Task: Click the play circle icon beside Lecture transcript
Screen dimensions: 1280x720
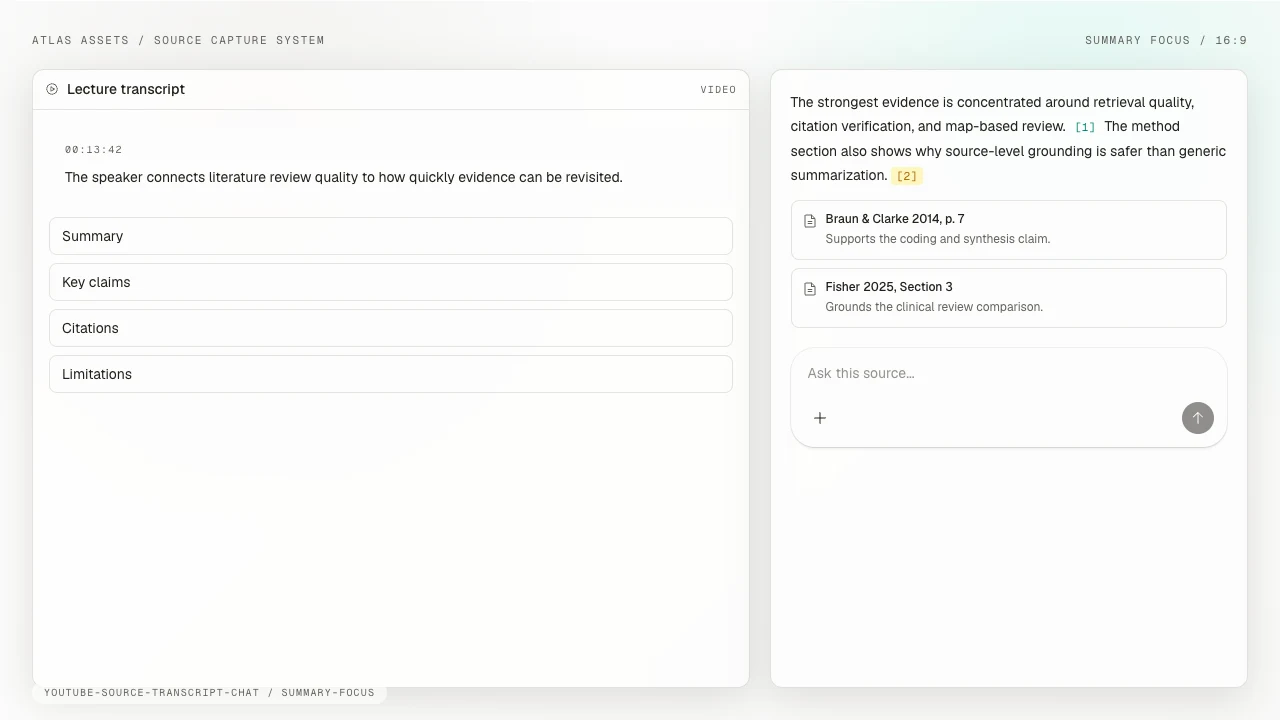Action: (x=52, y=89)
